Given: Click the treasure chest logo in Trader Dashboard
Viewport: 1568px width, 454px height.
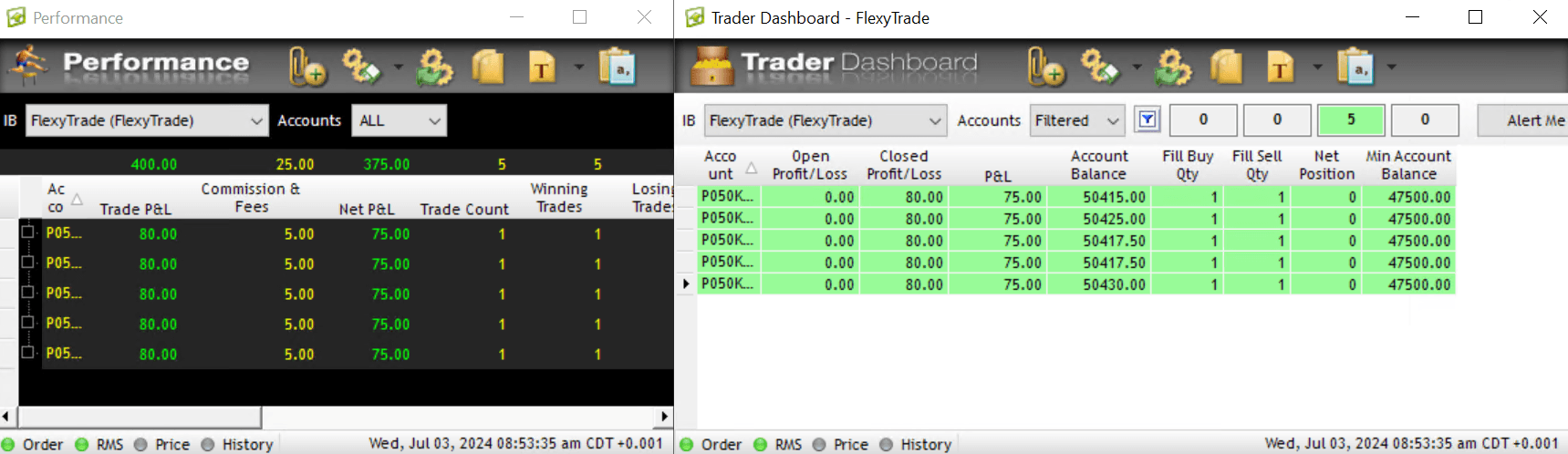Looking at the screenshot, I should 712,66.
